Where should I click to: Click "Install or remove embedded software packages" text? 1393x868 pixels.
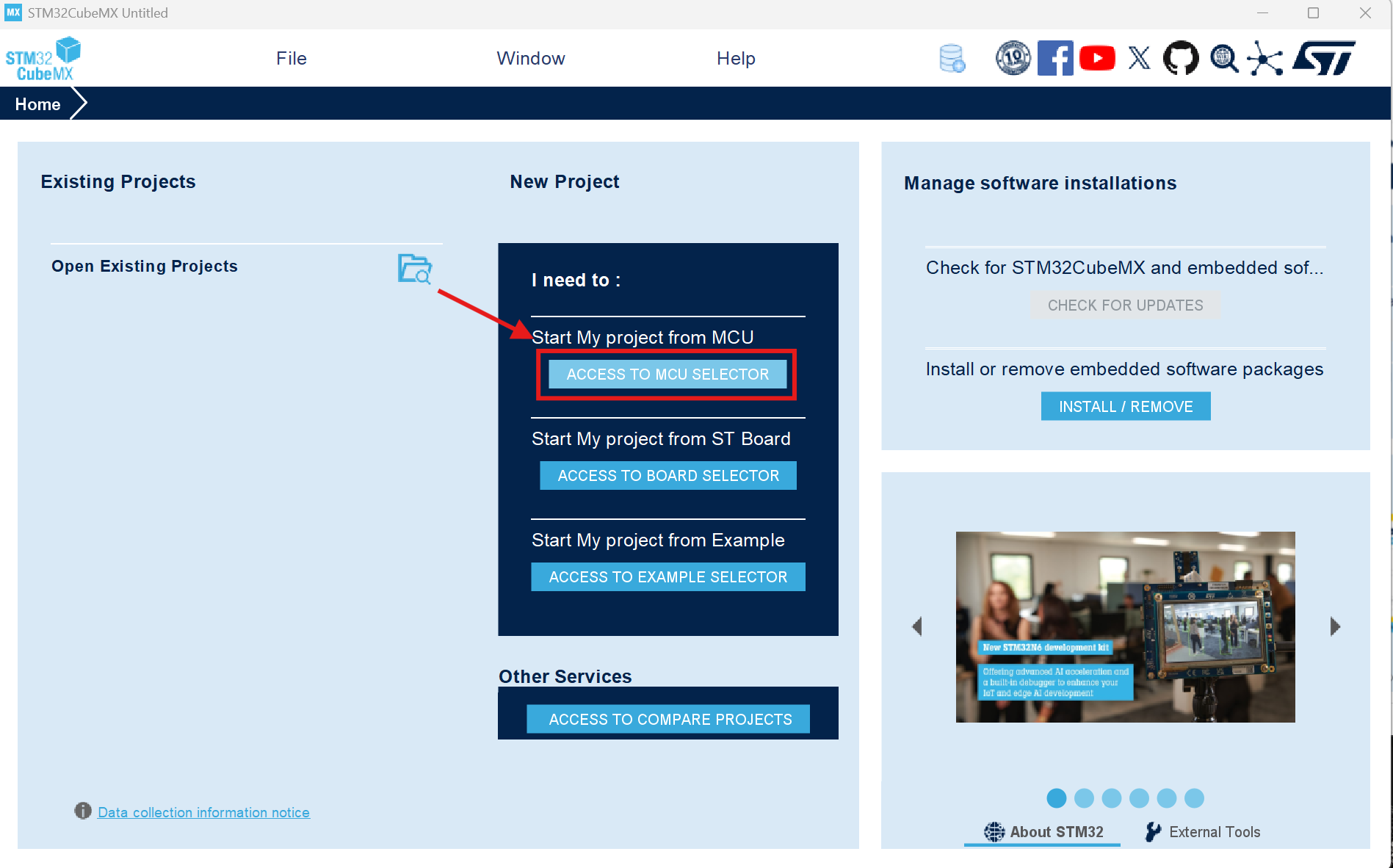click(x=1124, y=369)
